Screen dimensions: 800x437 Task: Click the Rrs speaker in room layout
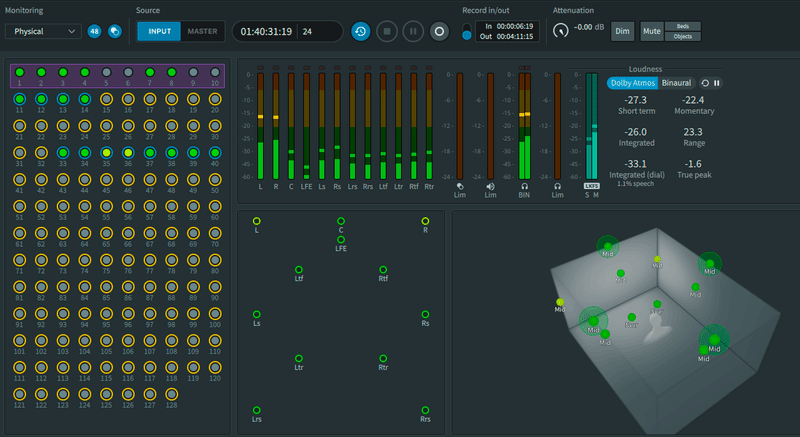tap(425, 410)
